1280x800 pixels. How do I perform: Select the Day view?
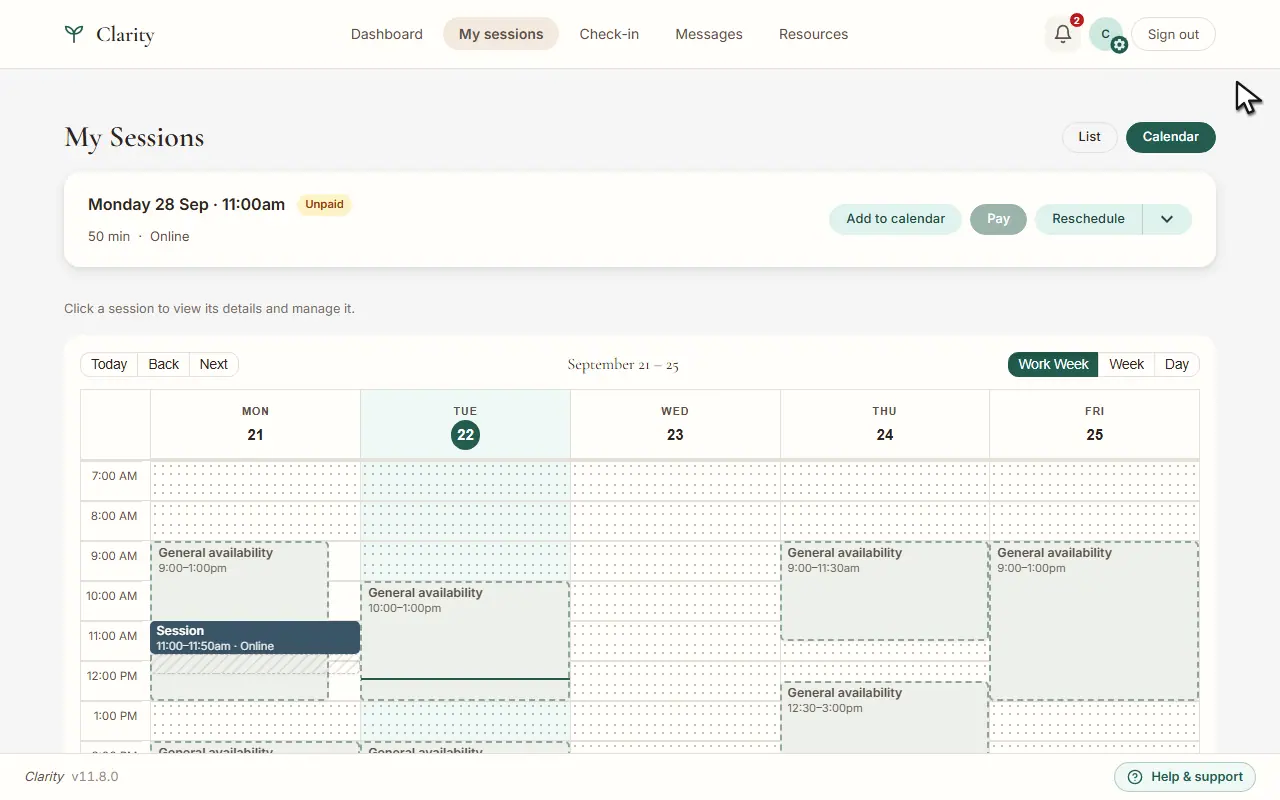click(1177, 364)
